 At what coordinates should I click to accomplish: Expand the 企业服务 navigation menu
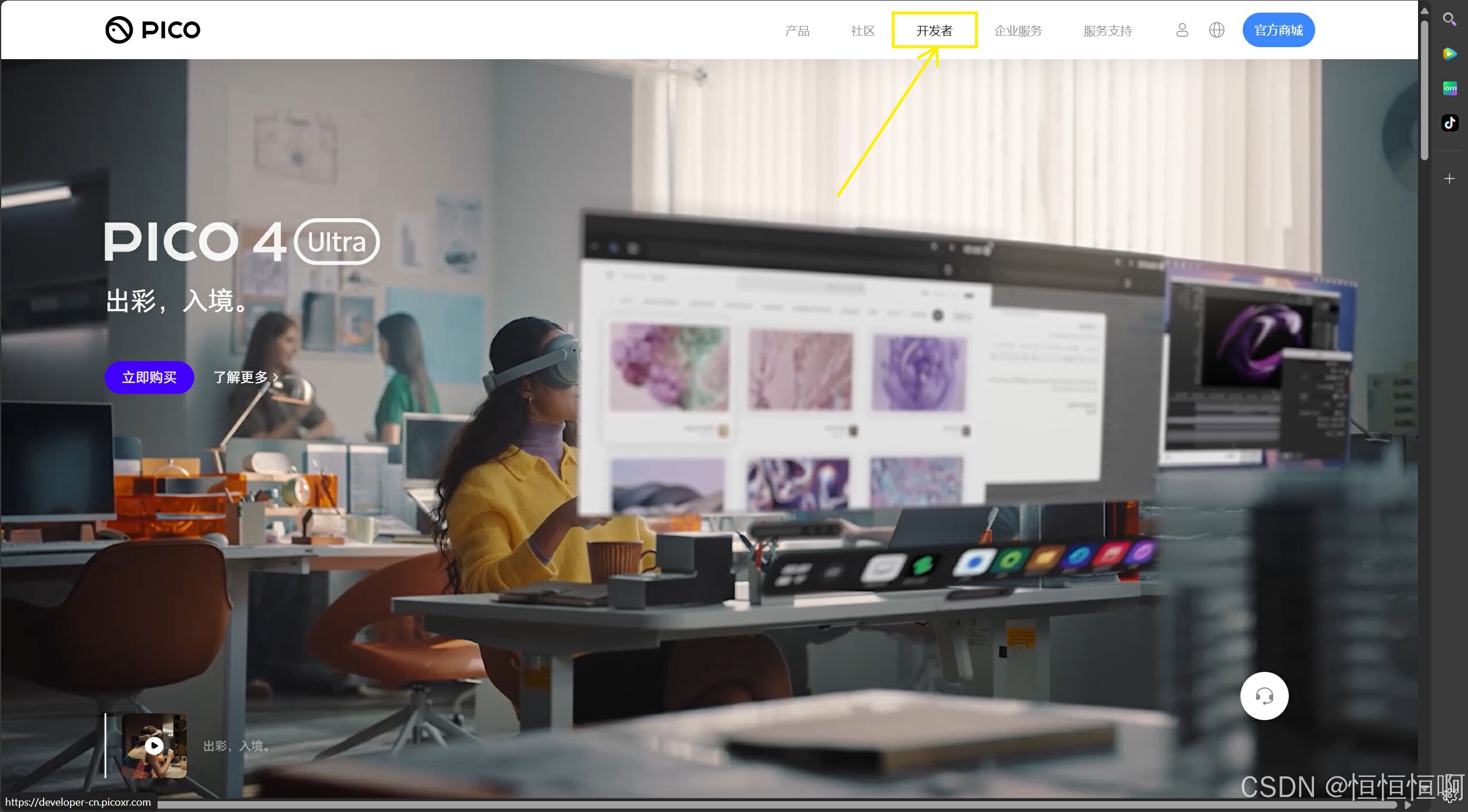pyautogui.click(x=1018, y=30)
